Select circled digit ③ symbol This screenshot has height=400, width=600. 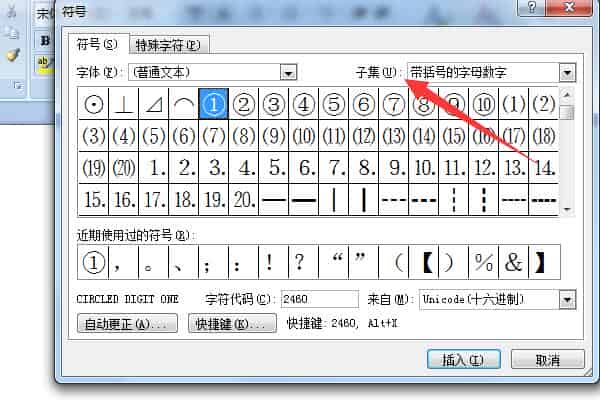(274, 104)
